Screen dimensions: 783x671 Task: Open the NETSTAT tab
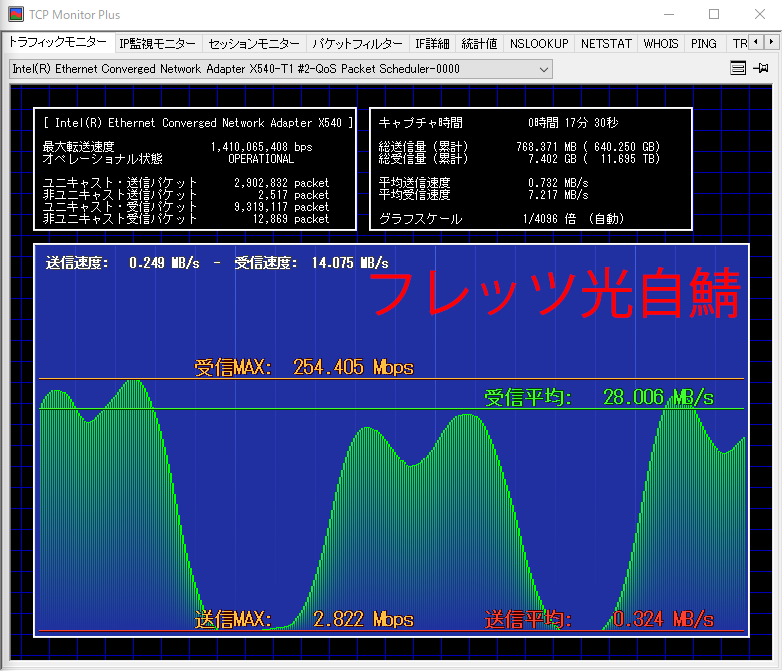[606, 44]
